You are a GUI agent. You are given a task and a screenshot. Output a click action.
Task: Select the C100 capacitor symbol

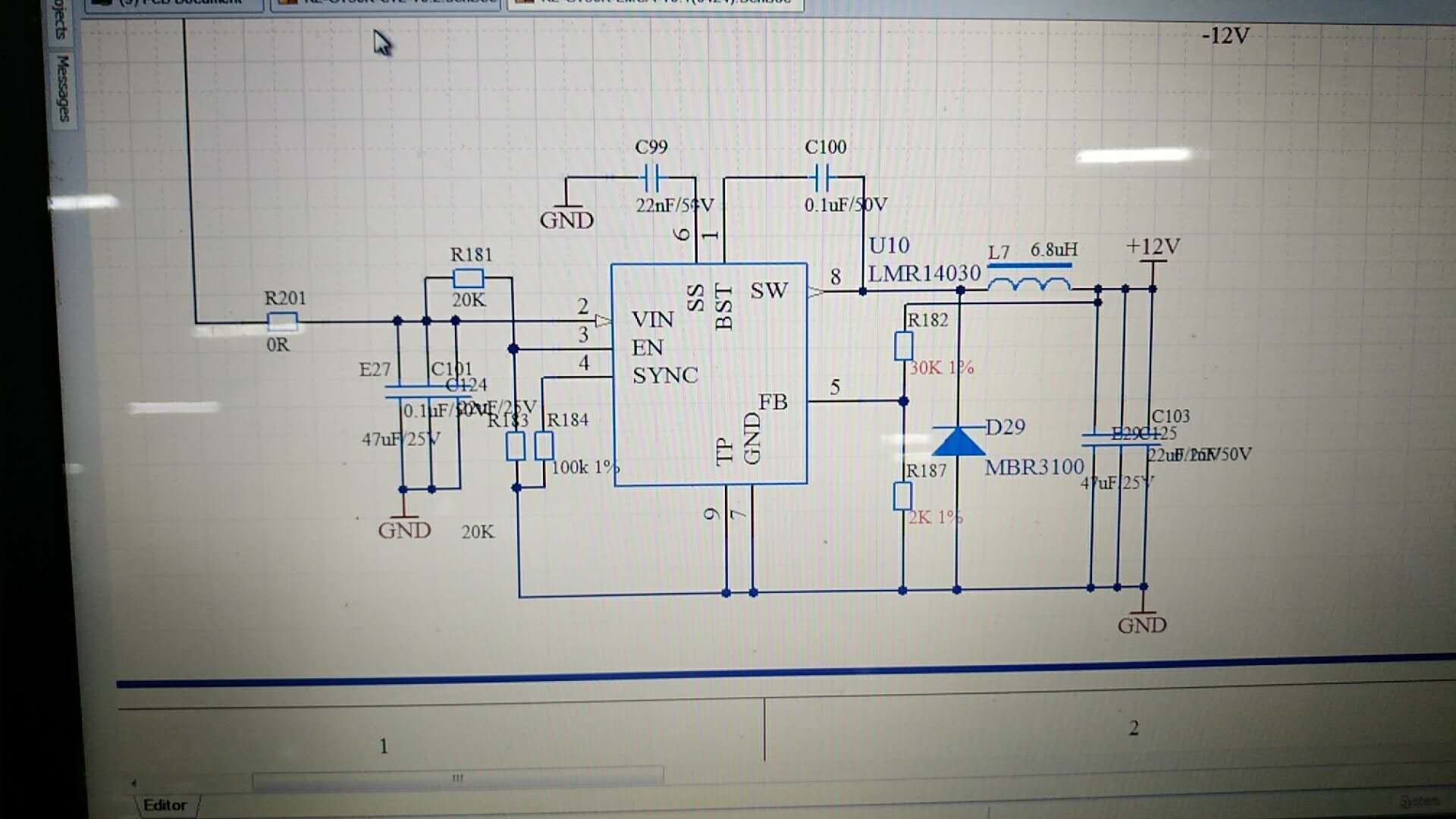click(x=821, y=178)
